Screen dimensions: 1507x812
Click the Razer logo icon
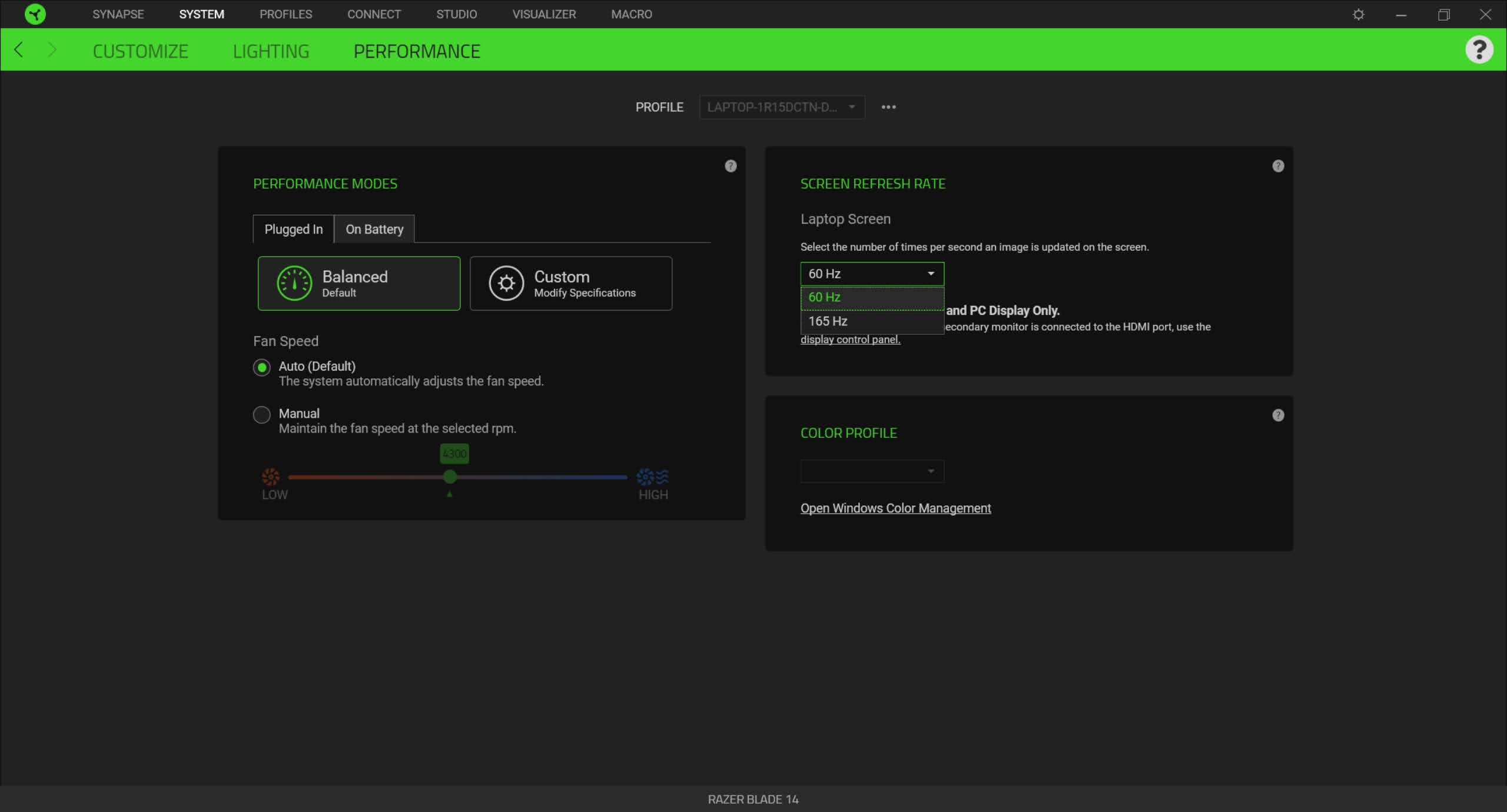point(35,14)
